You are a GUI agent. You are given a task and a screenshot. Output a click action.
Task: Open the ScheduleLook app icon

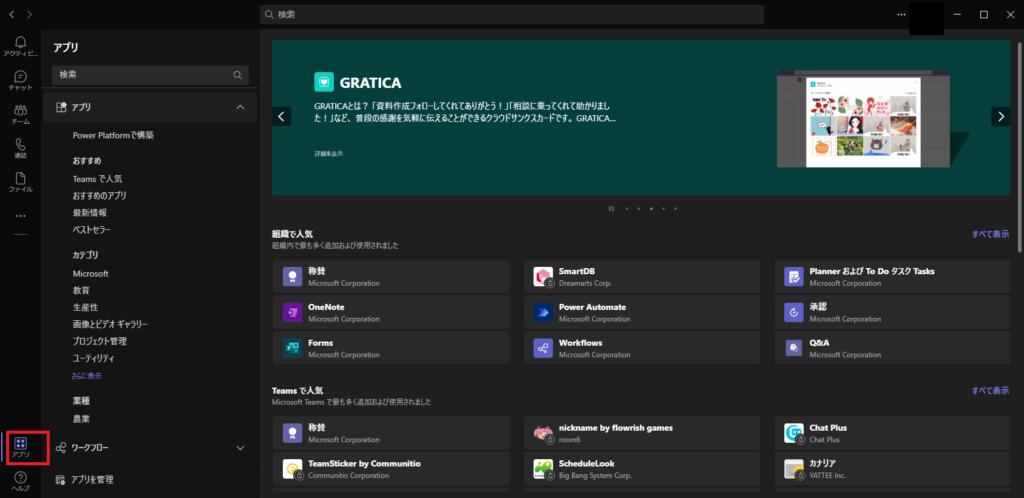coord(543,469)
